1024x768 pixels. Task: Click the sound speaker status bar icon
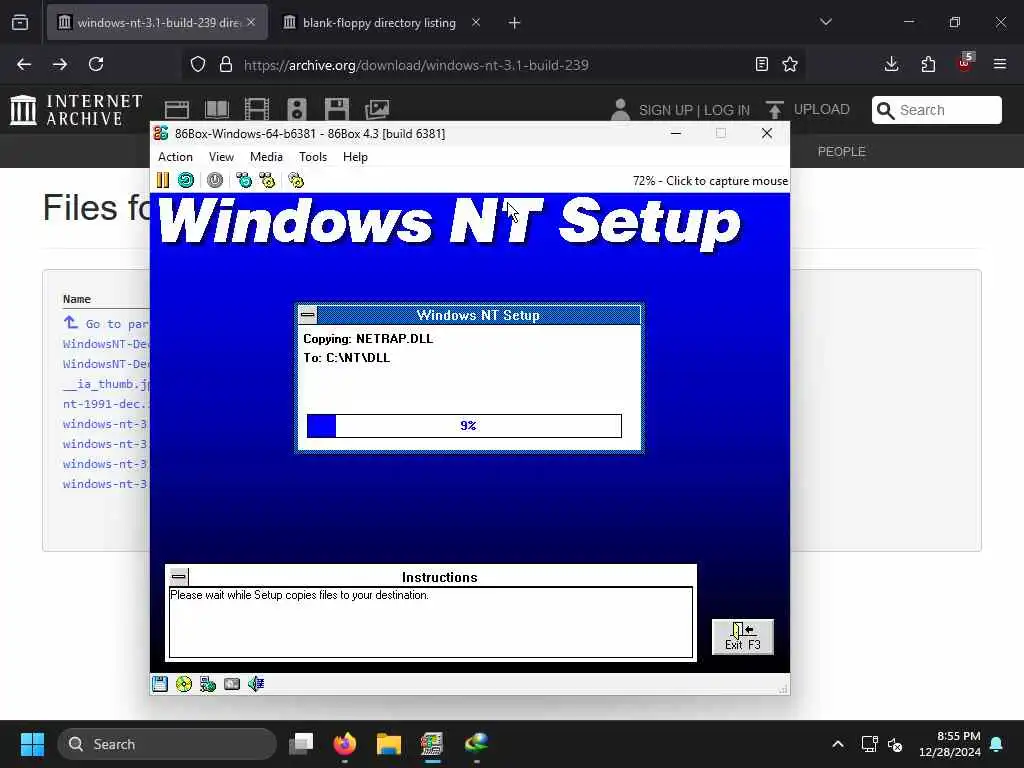256,684
